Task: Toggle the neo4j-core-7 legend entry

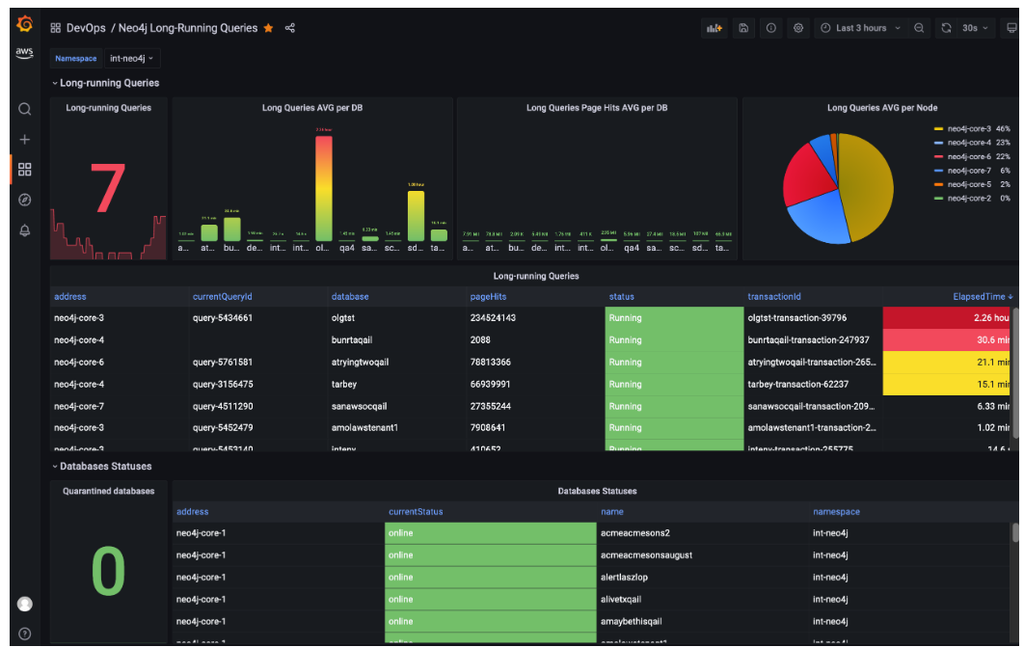Action: [x=969, y=170]
